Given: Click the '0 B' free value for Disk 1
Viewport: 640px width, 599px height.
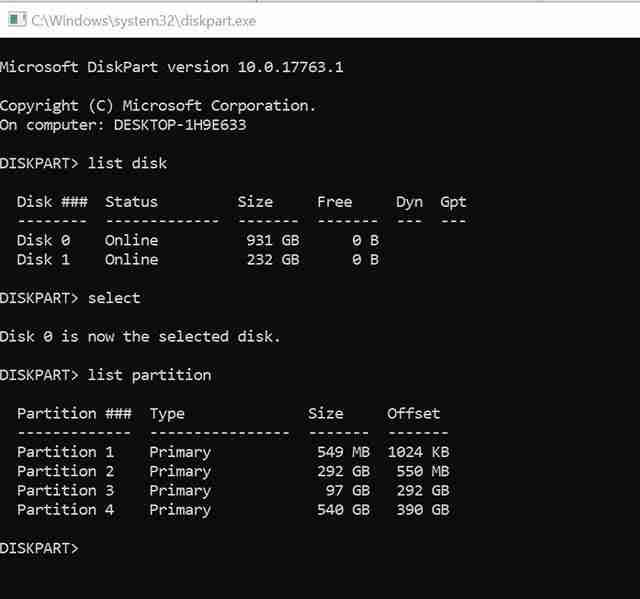Looking at the screenshot, I should (x=366, y=260).
